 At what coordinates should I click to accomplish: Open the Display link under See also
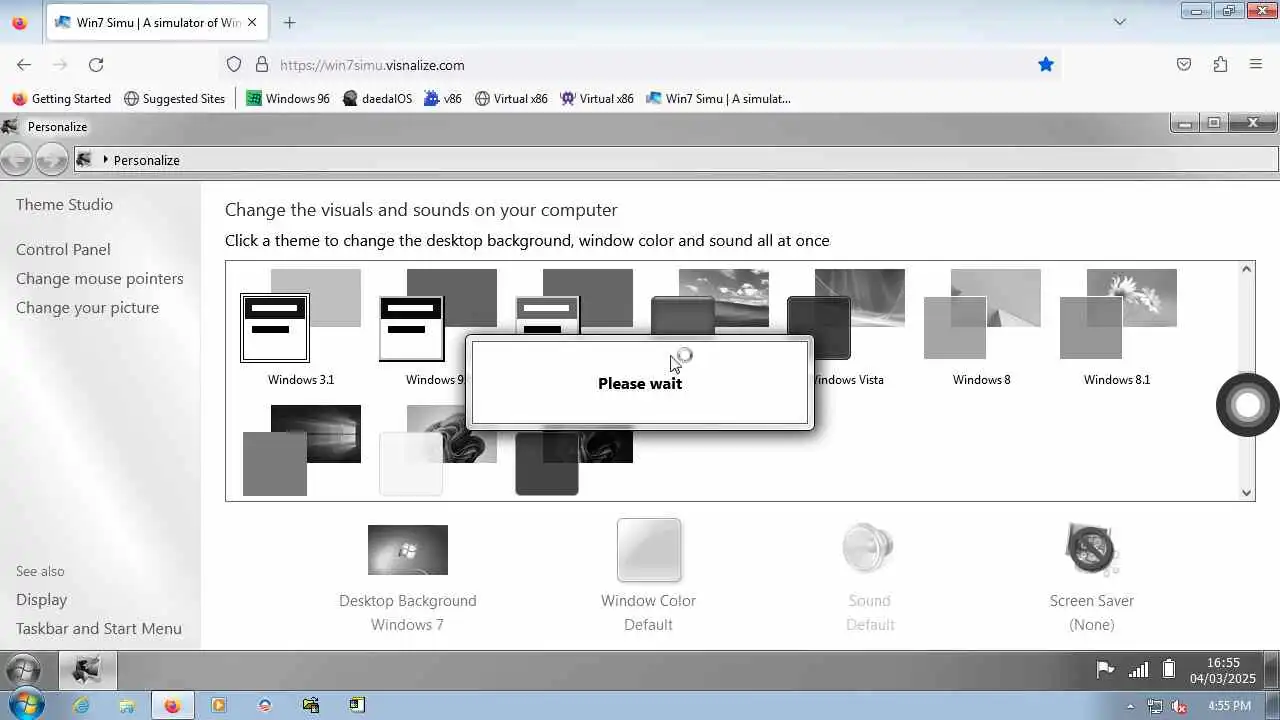click(x=41, y=599)
